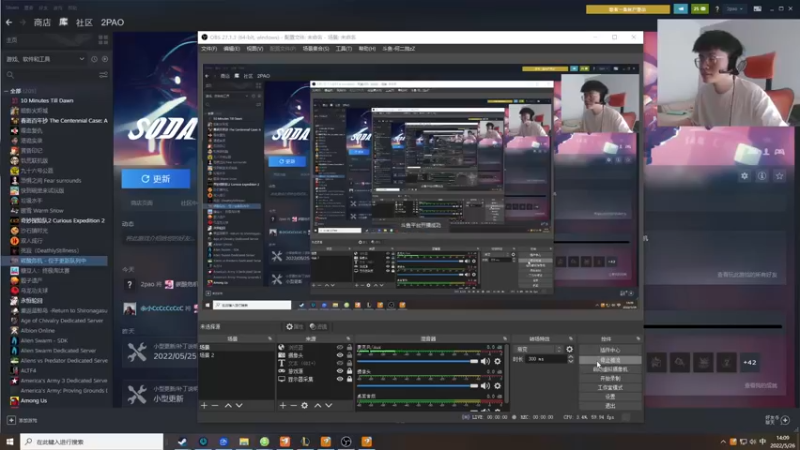Open the 游戏、软件和工具 filter dropdown
This screenshot has width=800, height=450.
(45, 59)
